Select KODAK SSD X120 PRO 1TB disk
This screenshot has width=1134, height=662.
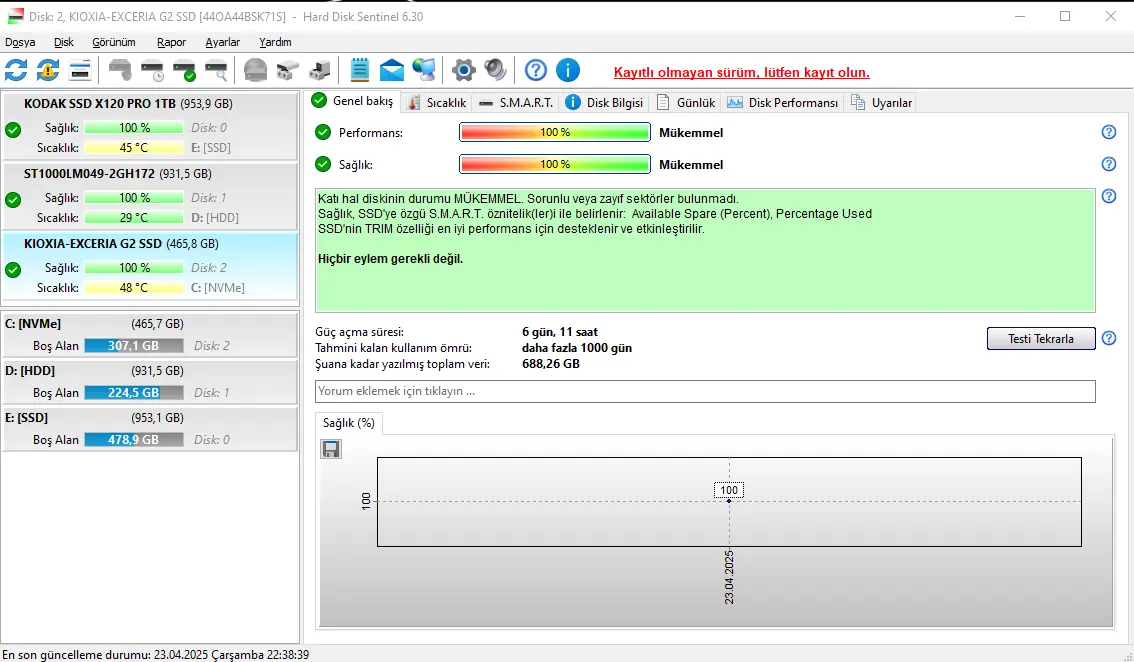point(150,125)
